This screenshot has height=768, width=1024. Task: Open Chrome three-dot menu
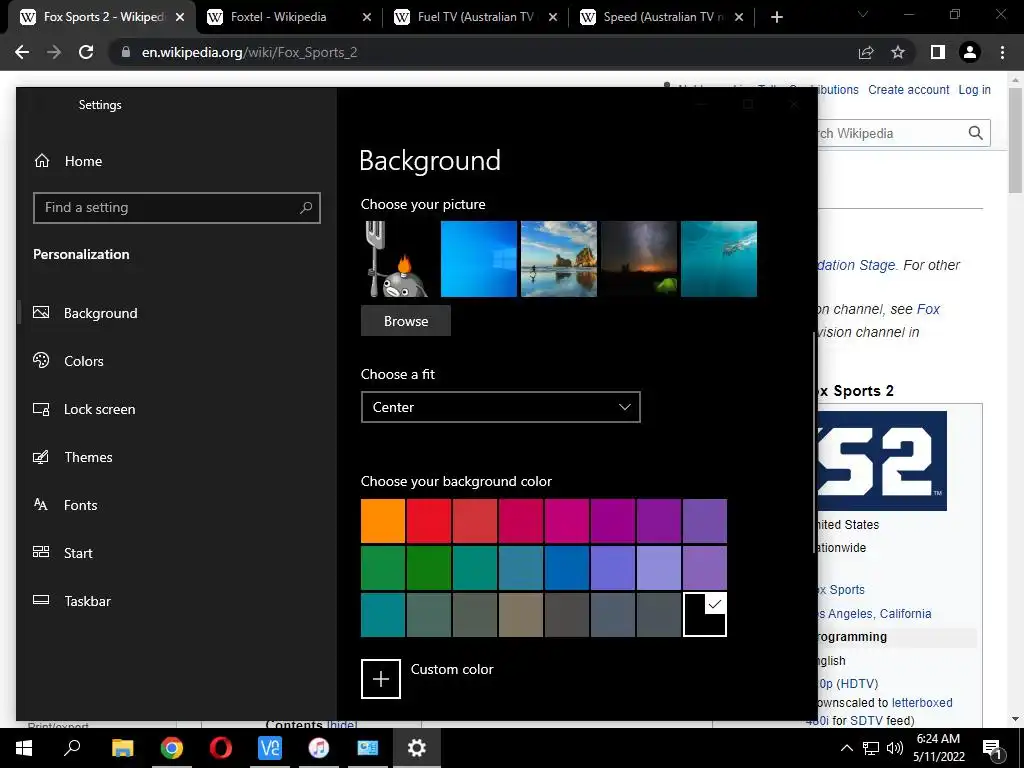[x=1002, y=52]
